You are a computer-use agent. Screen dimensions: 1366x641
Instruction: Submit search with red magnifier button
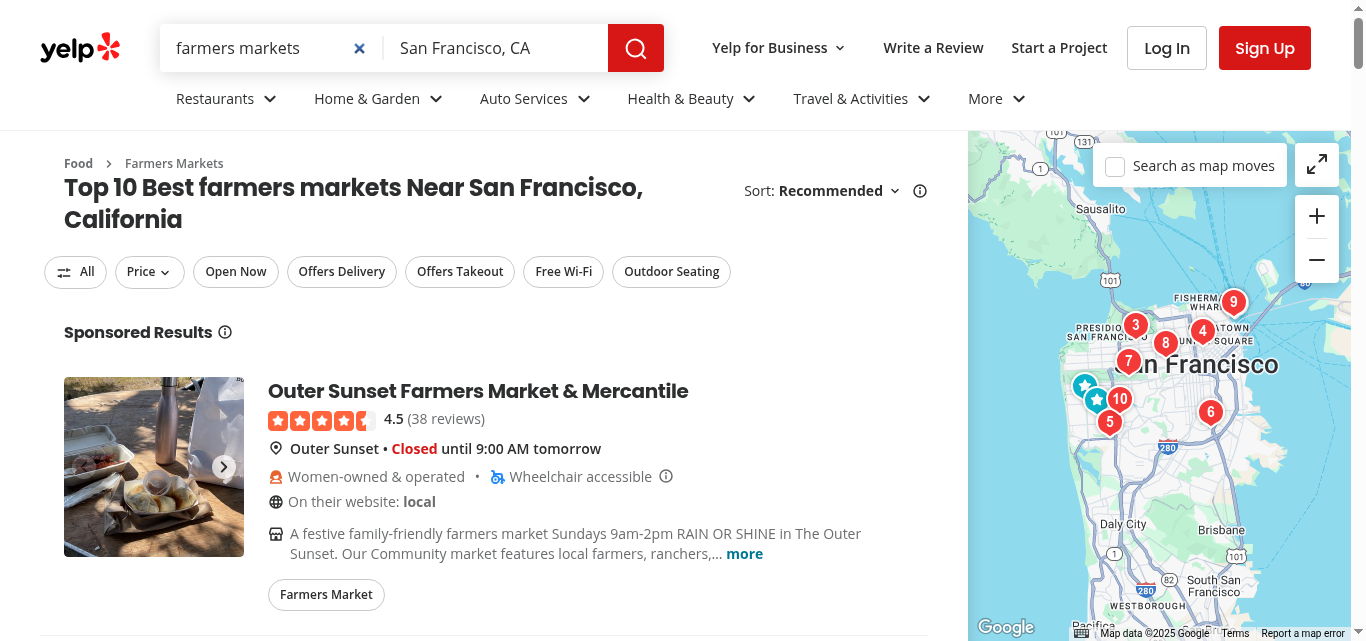click(636, 48)
